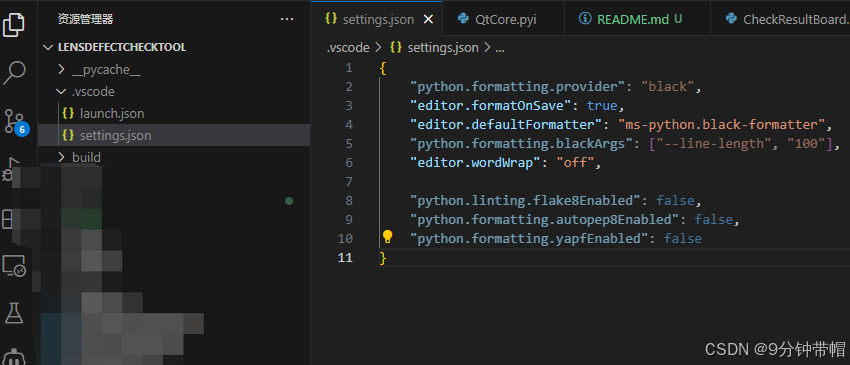Open the Remote Explorer icon

tap(14, 266)
